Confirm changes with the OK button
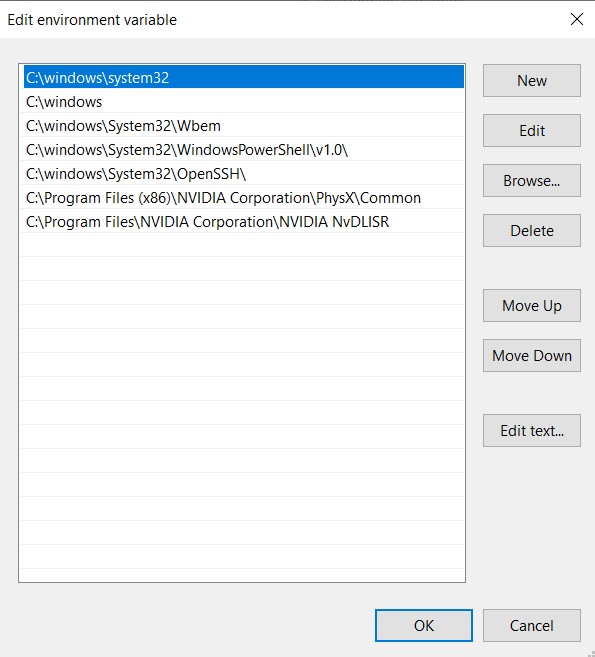 point(424,626)
